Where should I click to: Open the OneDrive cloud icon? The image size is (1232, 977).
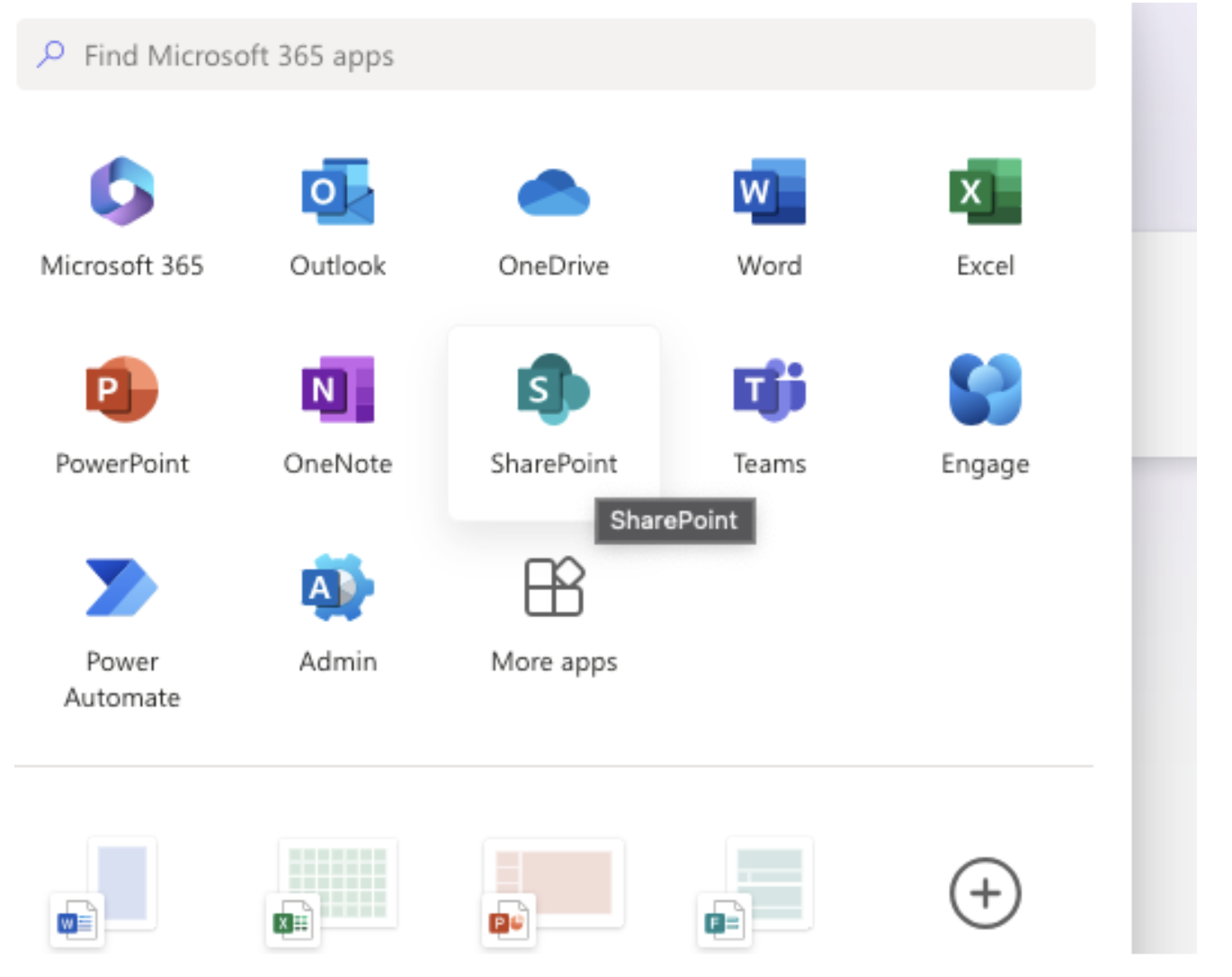point(553,193)
